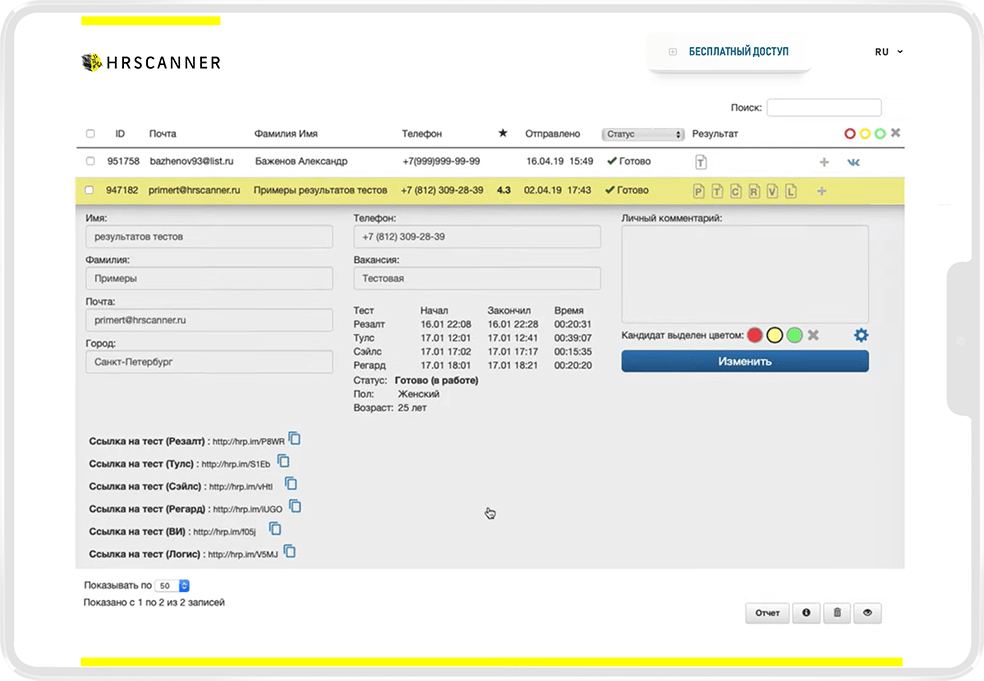
Task: Expand the Показывать по 50 dropdown
Action: coord(173,586)
